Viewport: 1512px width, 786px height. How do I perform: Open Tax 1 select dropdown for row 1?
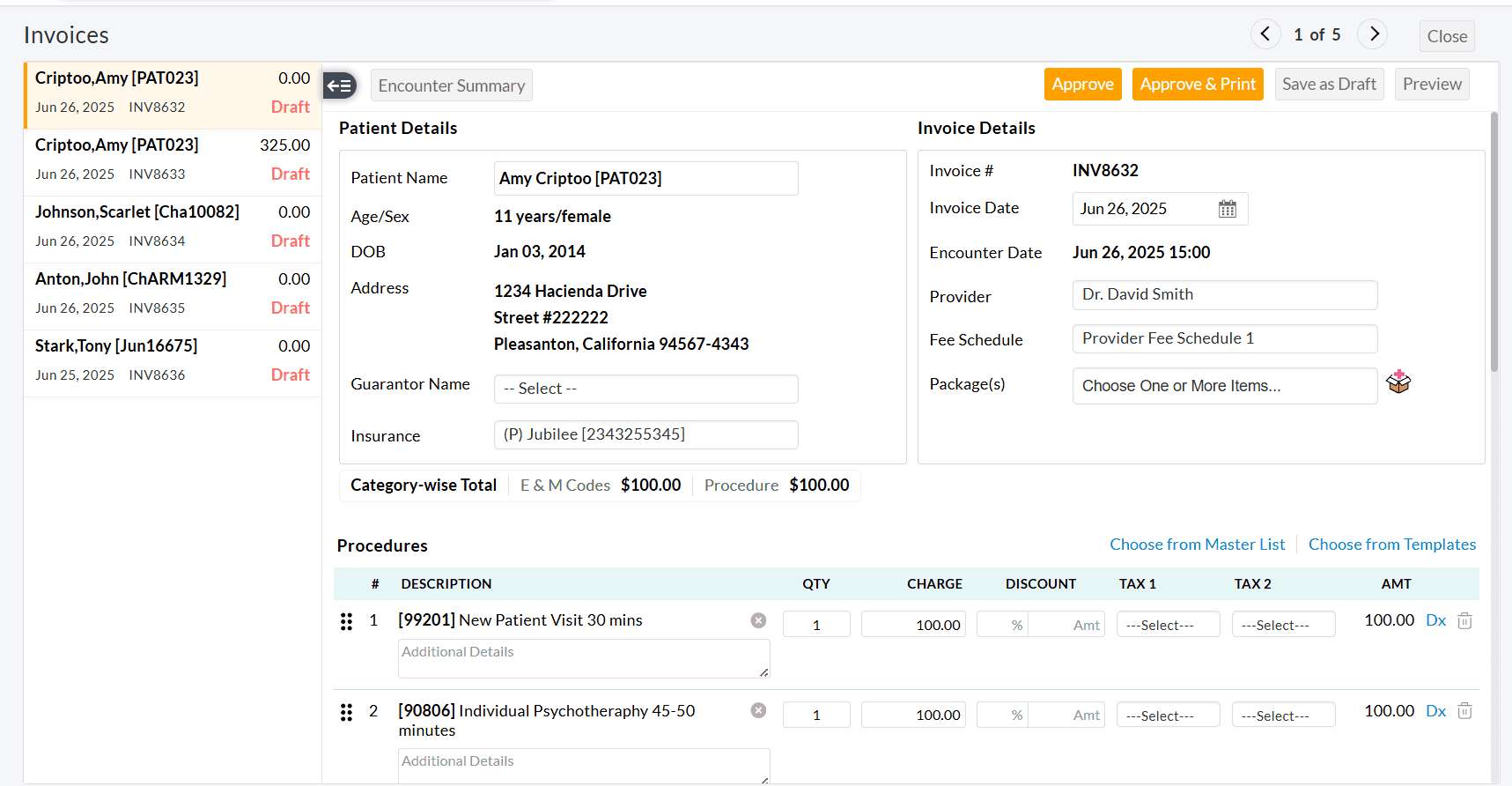1169,625
